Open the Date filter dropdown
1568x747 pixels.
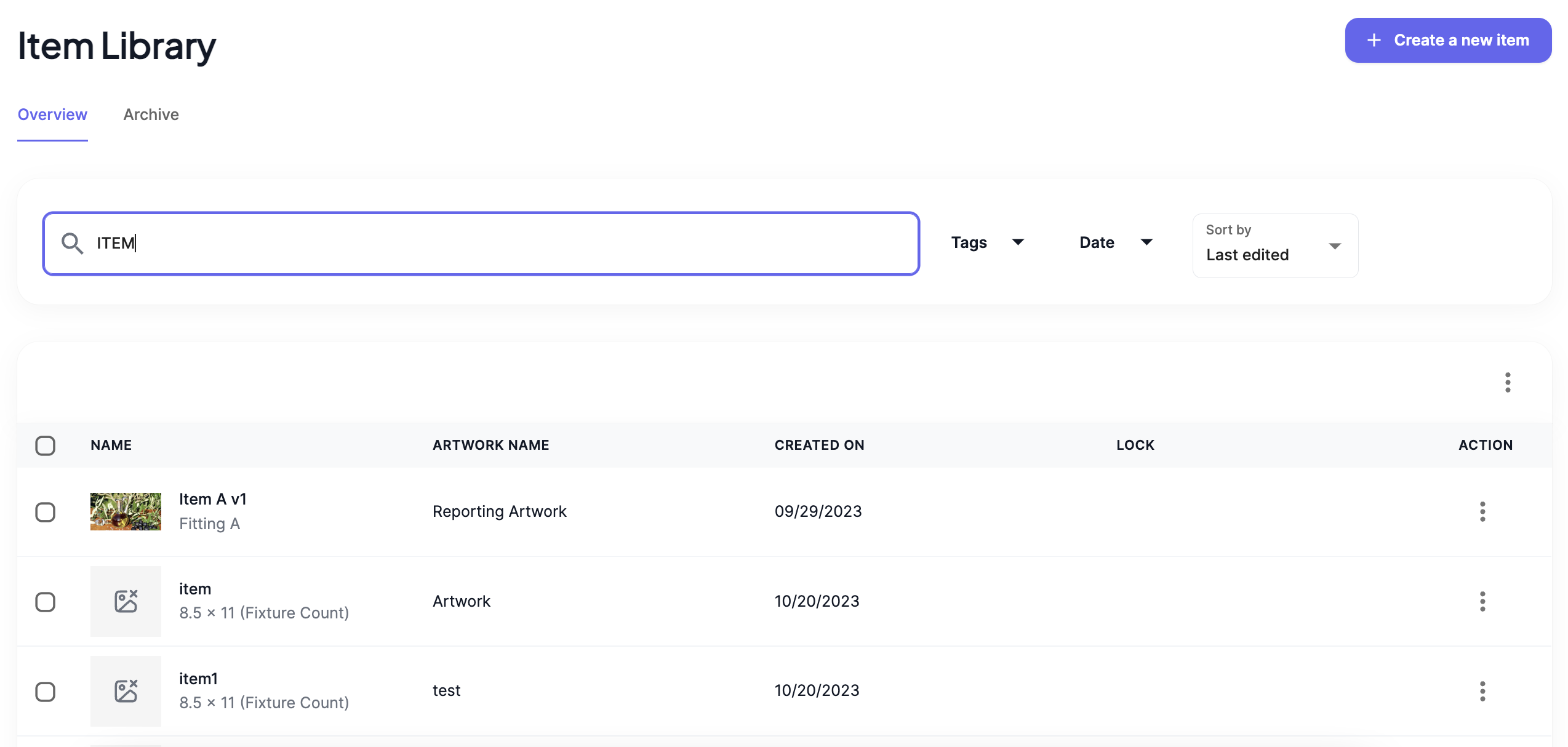[1115, 242]
